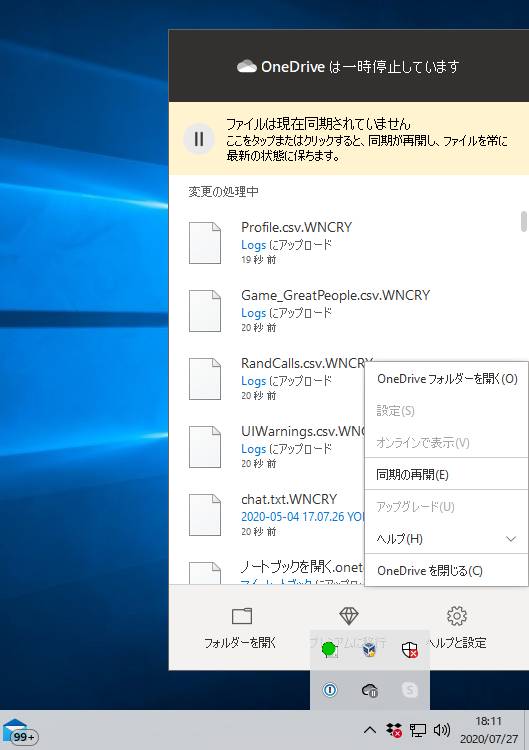529x750 pixels.
Task: Click the 2020/07/27 date in taskbar
Action: pos(488,739)
